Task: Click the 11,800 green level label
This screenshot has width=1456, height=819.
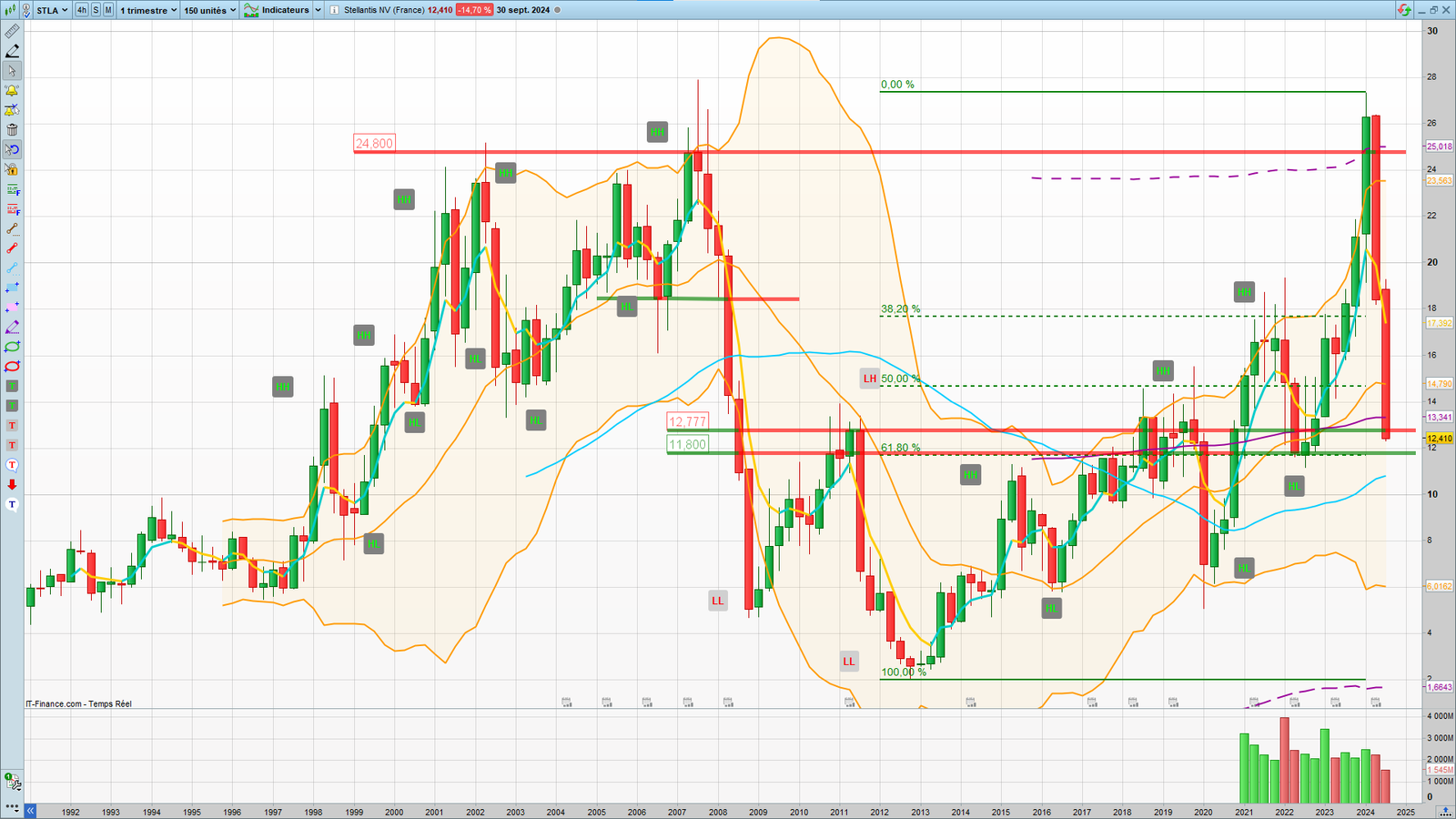Action: (687, 444)
